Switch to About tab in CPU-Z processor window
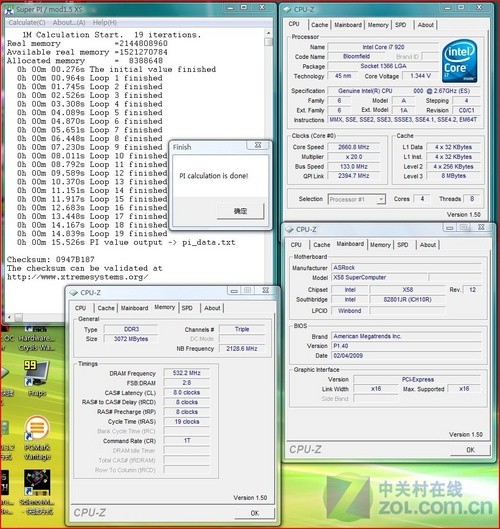This screenshot has height=529, width=500. pos(425,25)
